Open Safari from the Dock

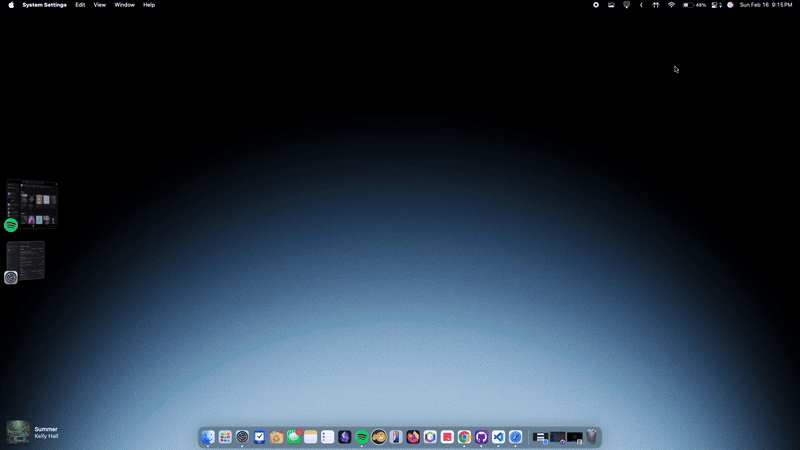coord(515,437)
